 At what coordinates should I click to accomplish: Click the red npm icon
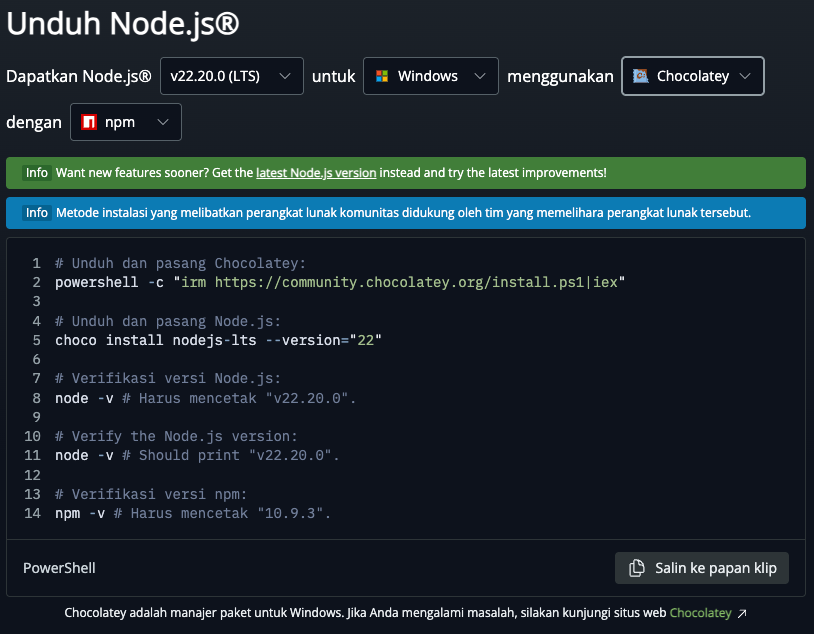tap(89, 123)
